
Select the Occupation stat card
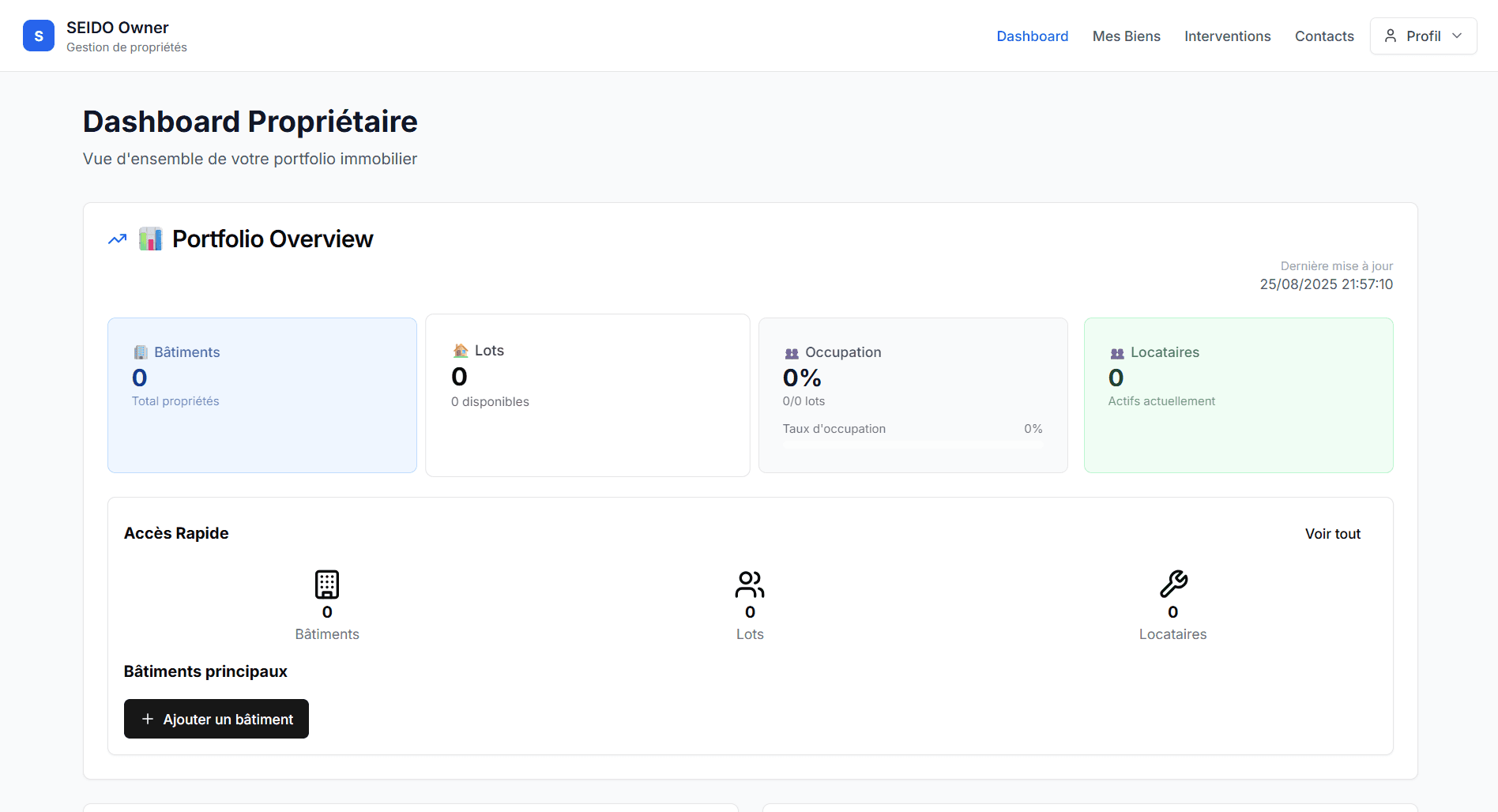pos(913,395)
